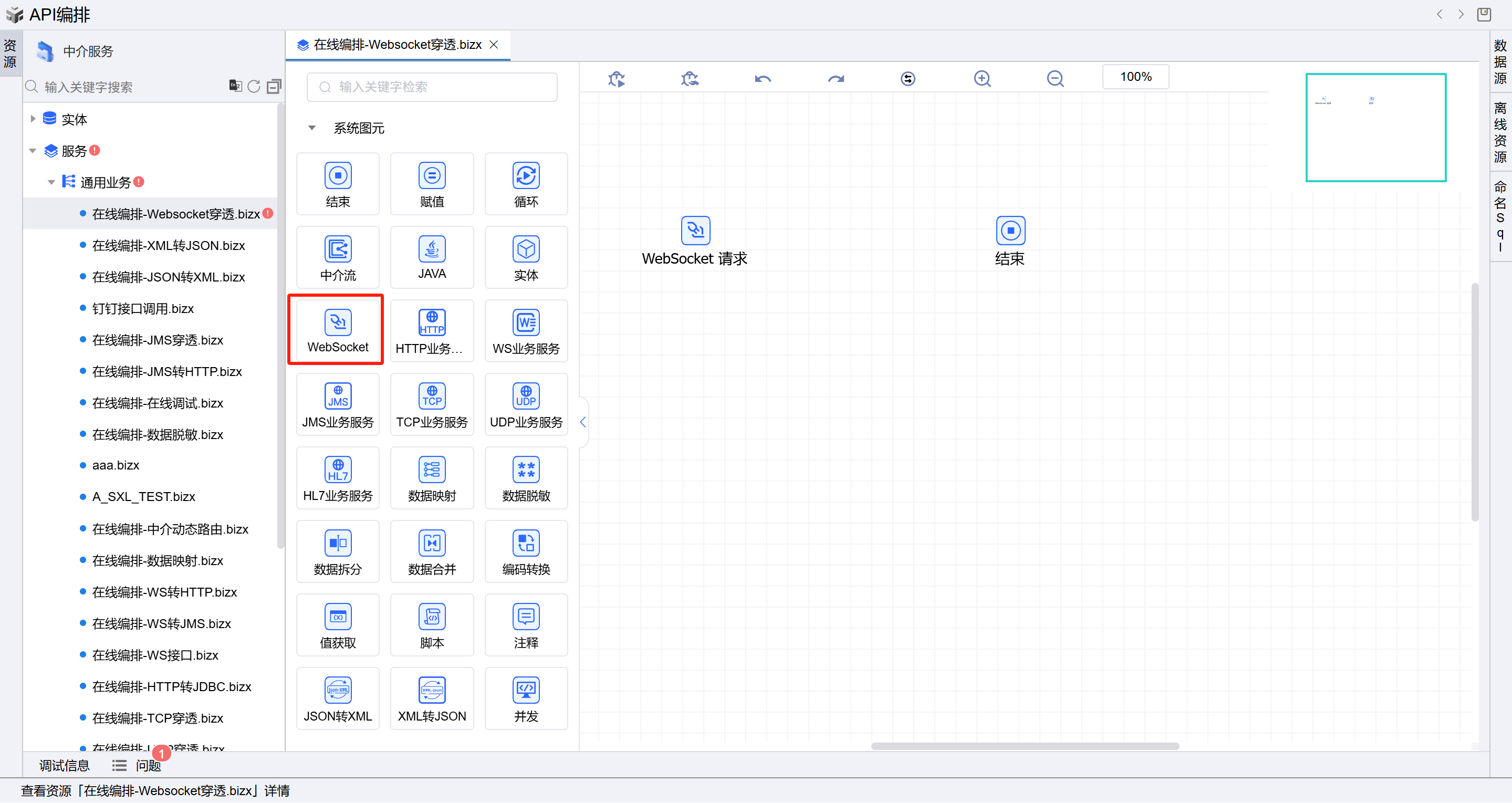Click the collapse-all icon in the resource panel

(x=274, y=87)
